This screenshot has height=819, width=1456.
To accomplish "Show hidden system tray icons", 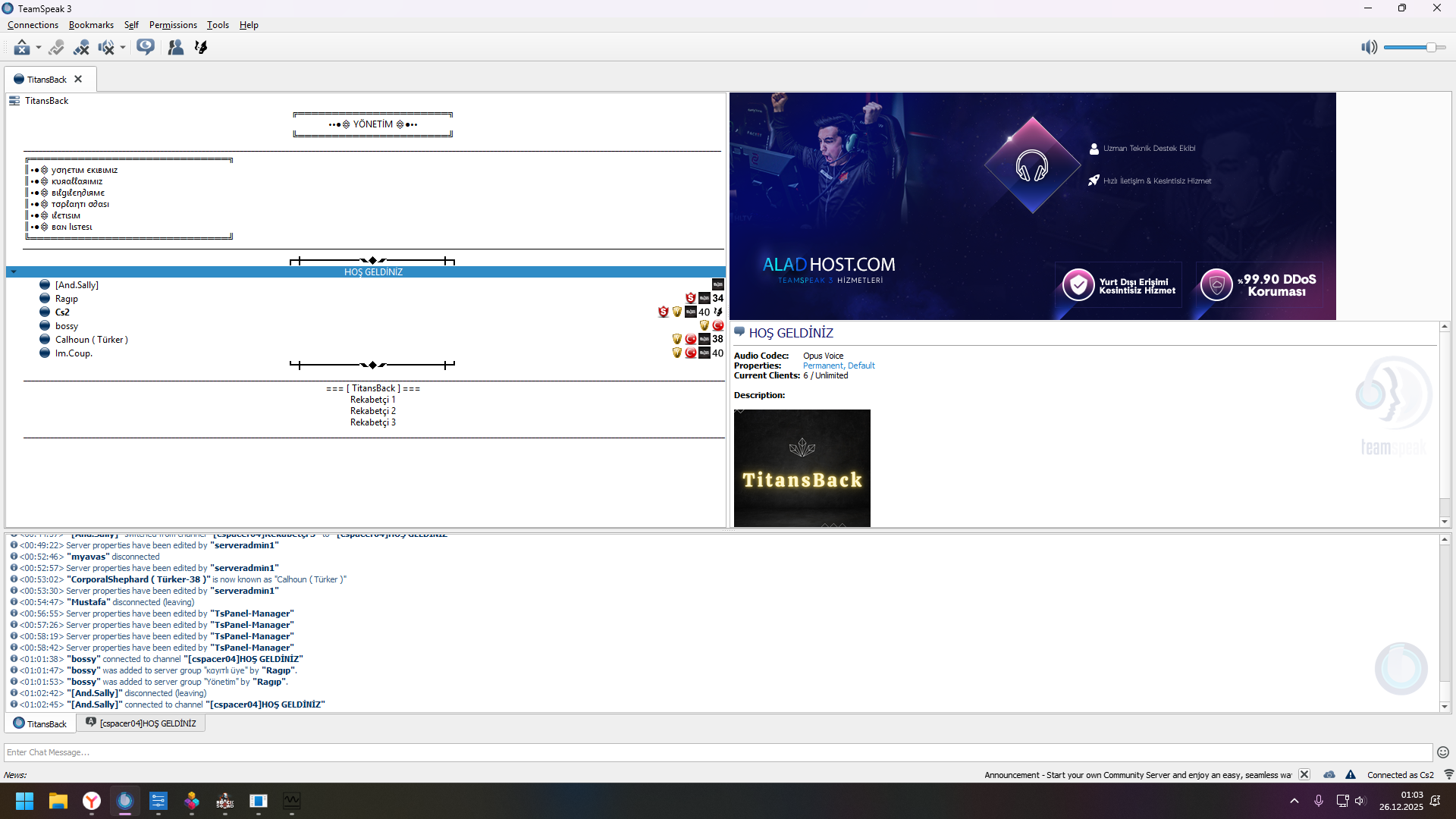I will coord(1294,801).
